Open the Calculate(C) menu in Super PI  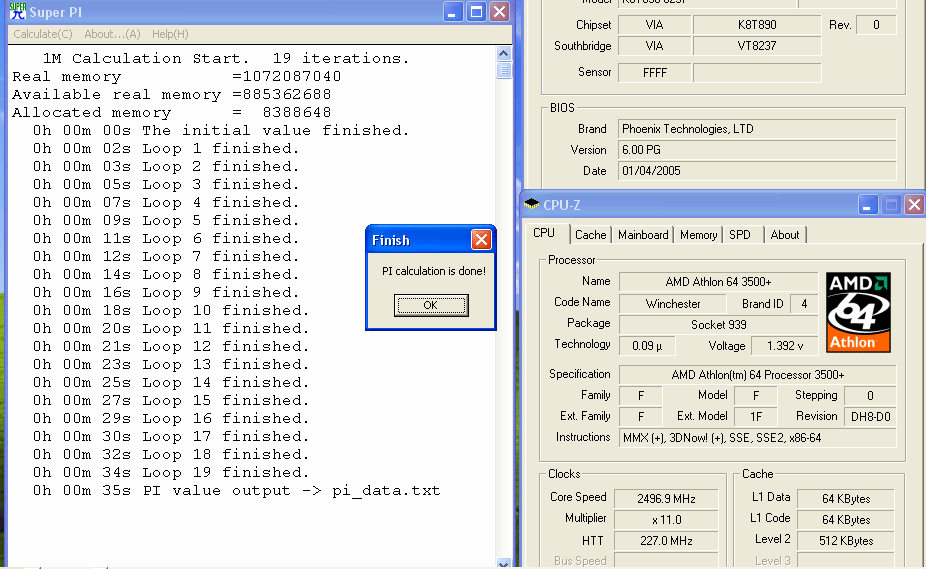click(x=43, y=34)
